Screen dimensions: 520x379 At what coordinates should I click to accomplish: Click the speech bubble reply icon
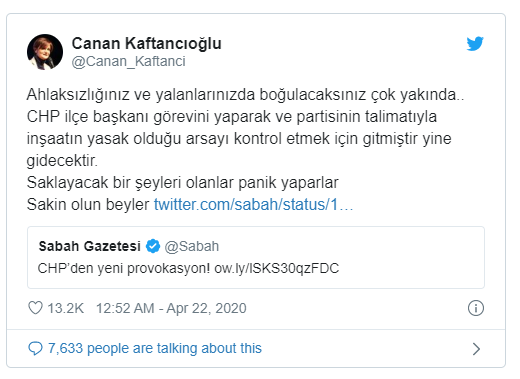35,349
